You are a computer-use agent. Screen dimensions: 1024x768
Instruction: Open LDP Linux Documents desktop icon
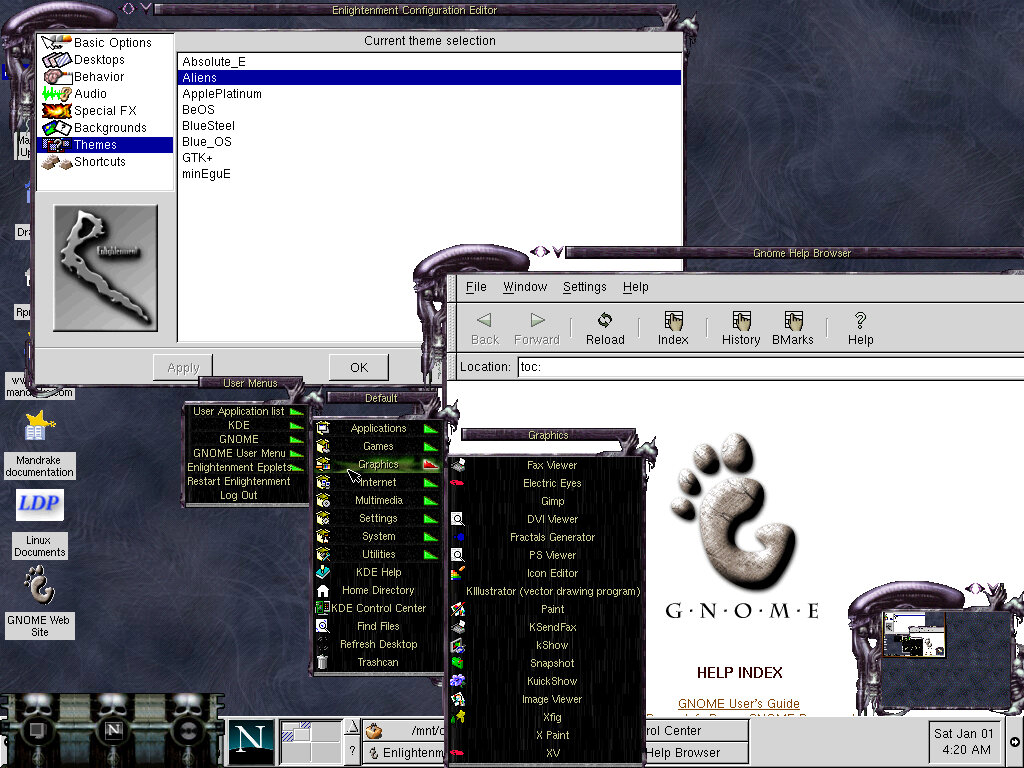coord(39,505)
